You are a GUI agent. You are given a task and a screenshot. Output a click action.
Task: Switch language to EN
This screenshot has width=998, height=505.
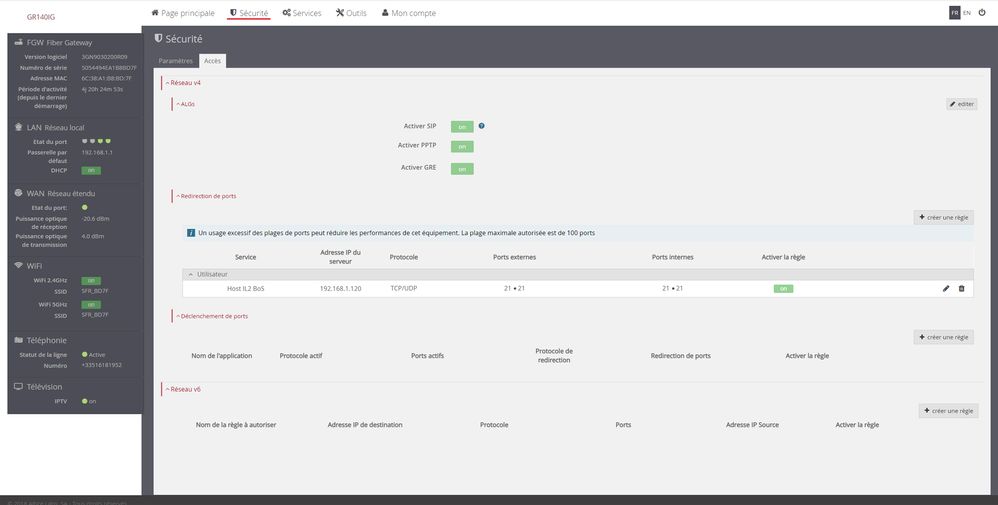coord(967,13)
